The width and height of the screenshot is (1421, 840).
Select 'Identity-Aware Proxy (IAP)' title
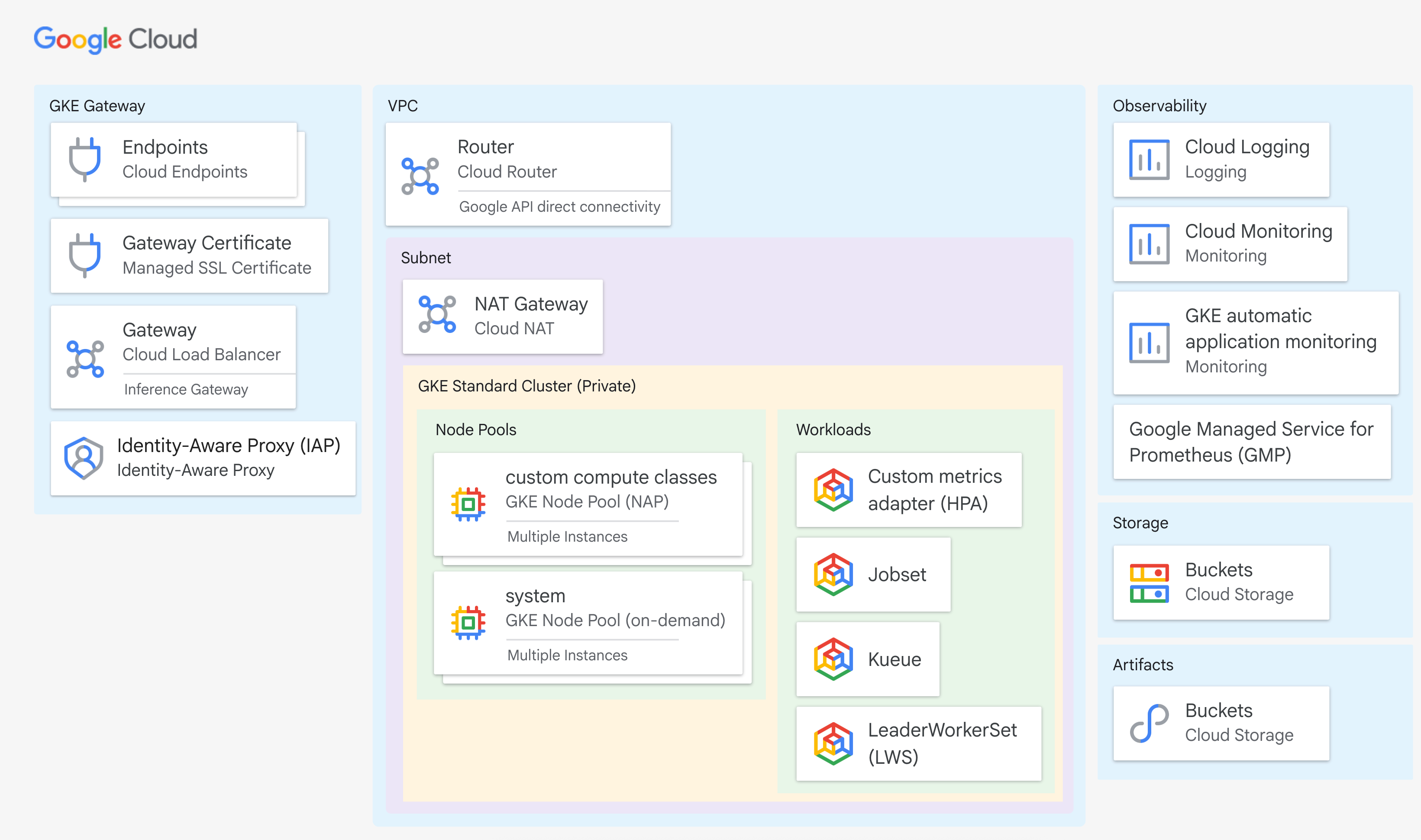[x=229, y=446]
